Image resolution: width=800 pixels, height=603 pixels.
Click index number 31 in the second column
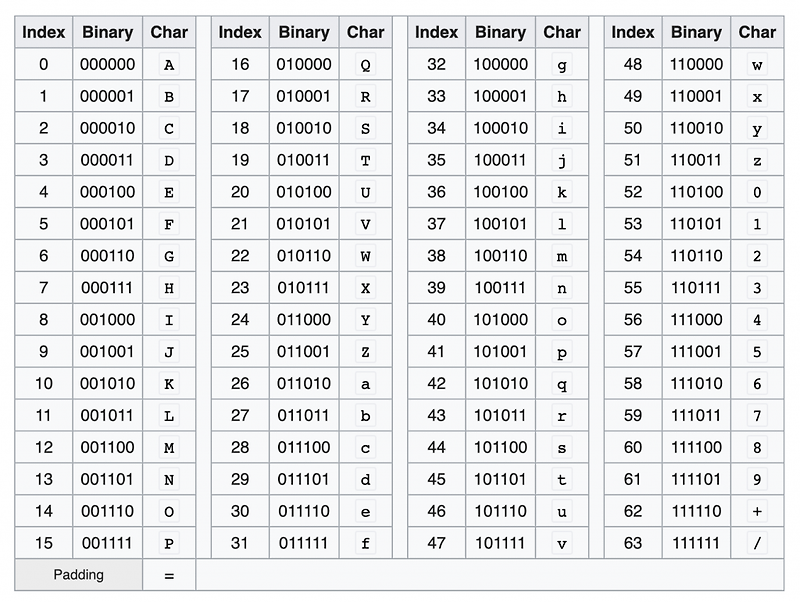coord(240,543)
